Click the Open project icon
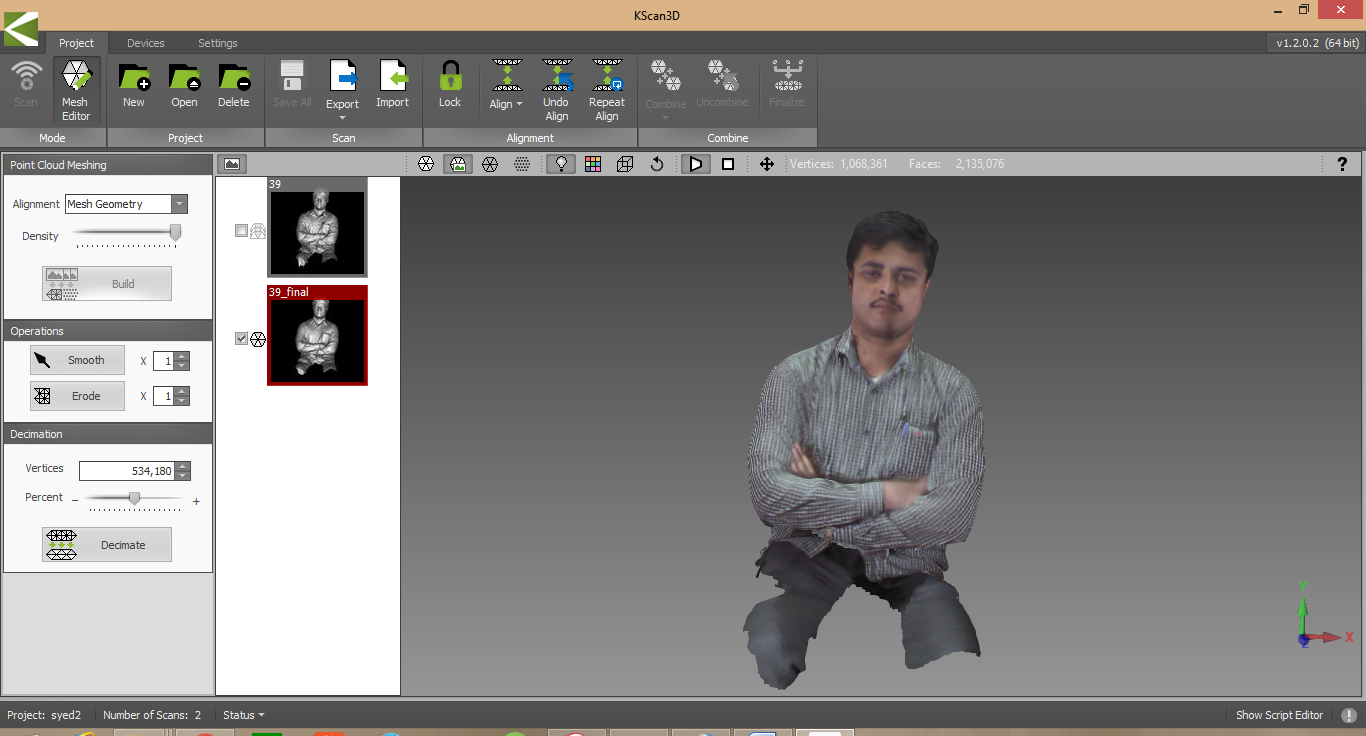 point(184,85)
